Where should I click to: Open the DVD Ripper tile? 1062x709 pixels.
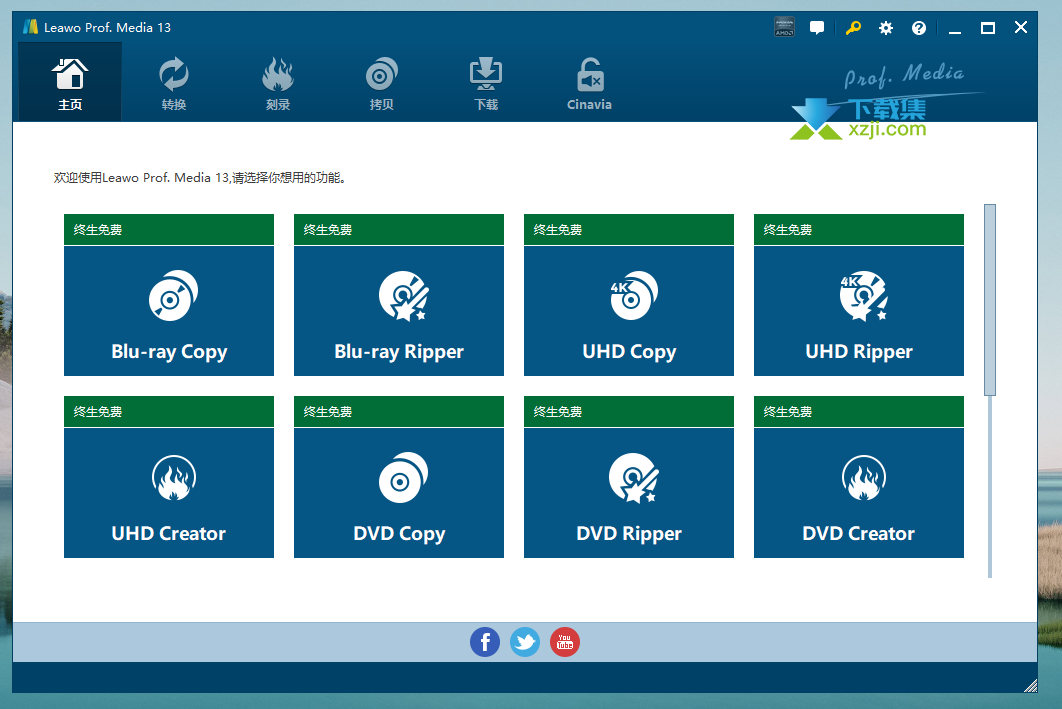click(629, 492)
